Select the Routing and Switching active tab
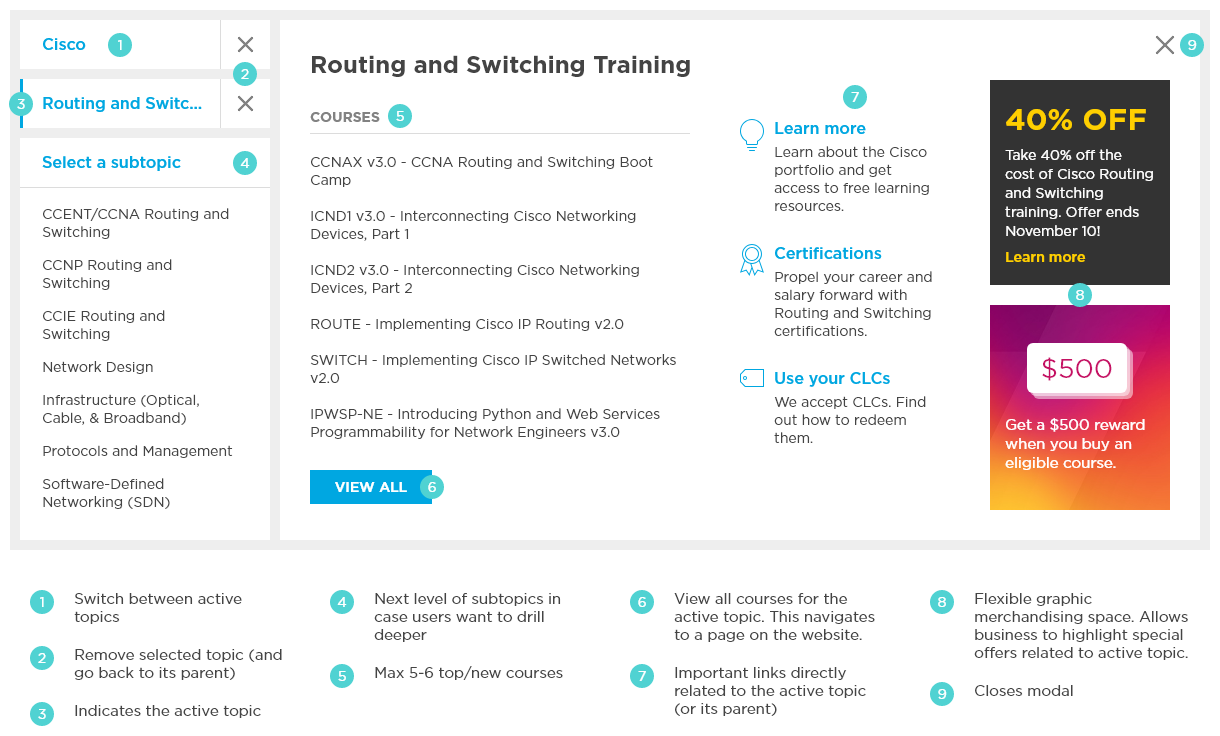Screen dimensions: 1220x736 [x=121, y=103]
